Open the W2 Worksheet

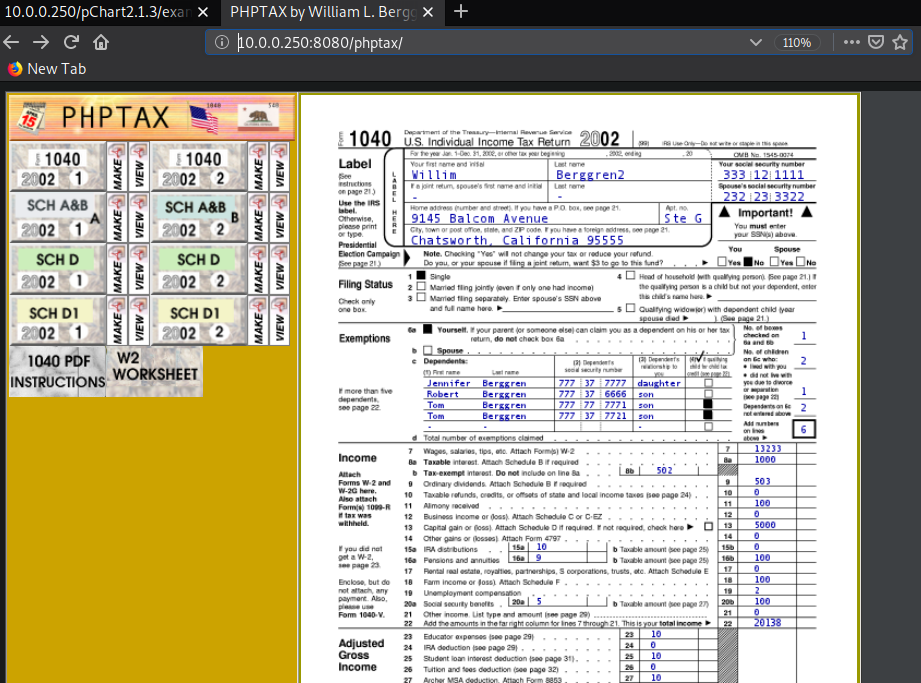(155, 366)
